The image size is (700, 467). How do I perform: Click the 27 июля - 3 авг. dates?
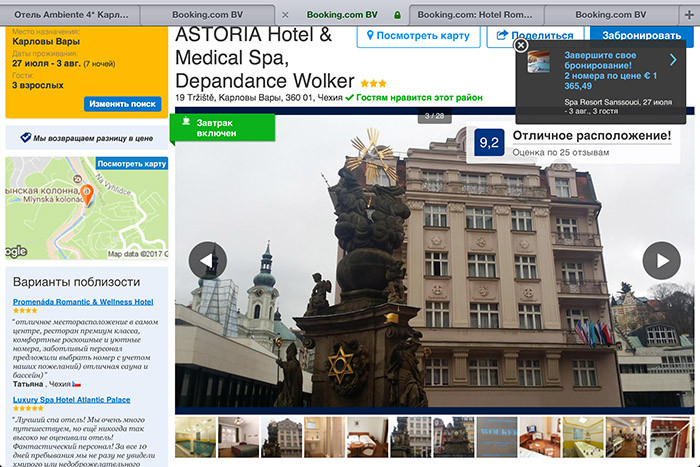tap(46, 63)
